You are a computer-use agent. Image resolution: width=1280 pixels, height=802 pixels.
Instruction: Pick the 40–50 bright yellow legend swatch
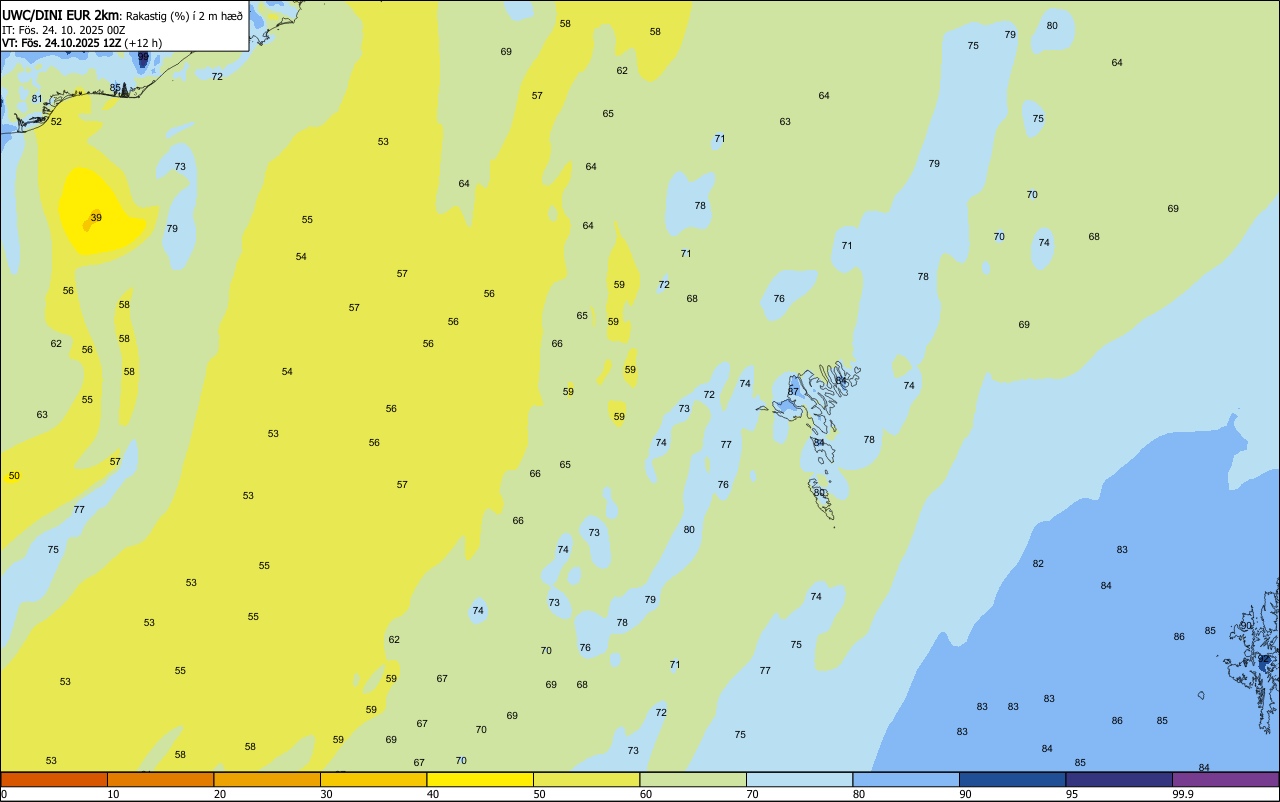pos(480,779)
